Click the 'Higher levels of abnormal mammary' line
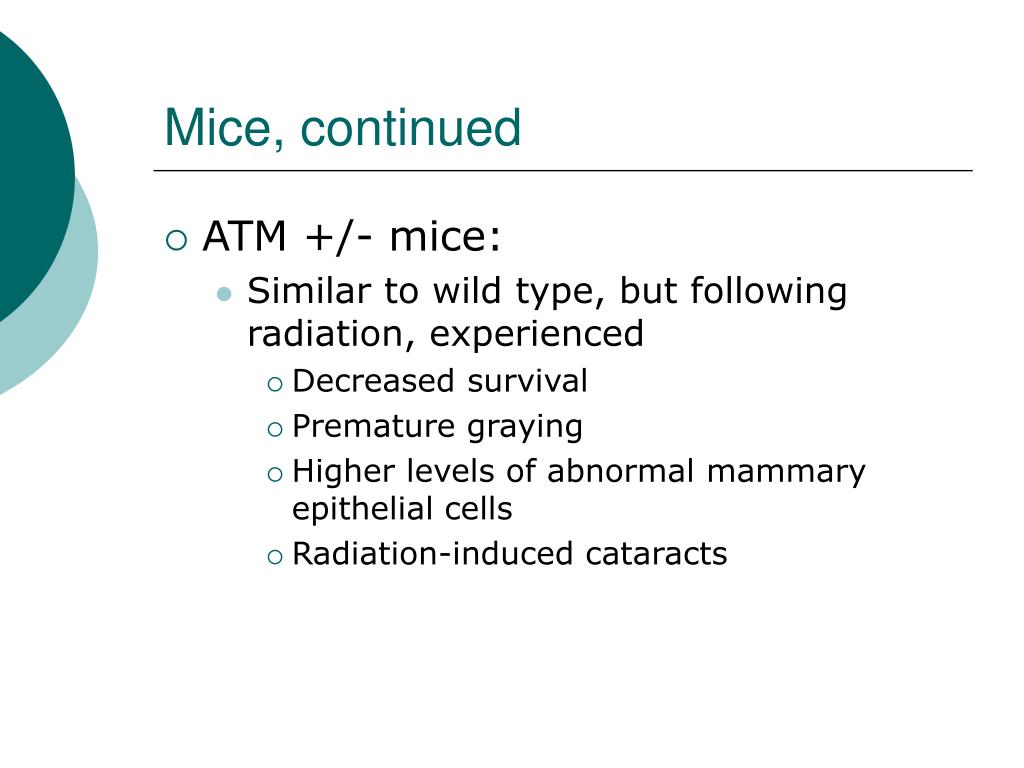The width and height of the screenshot is (1024, 768). click(x=579, y=472)
